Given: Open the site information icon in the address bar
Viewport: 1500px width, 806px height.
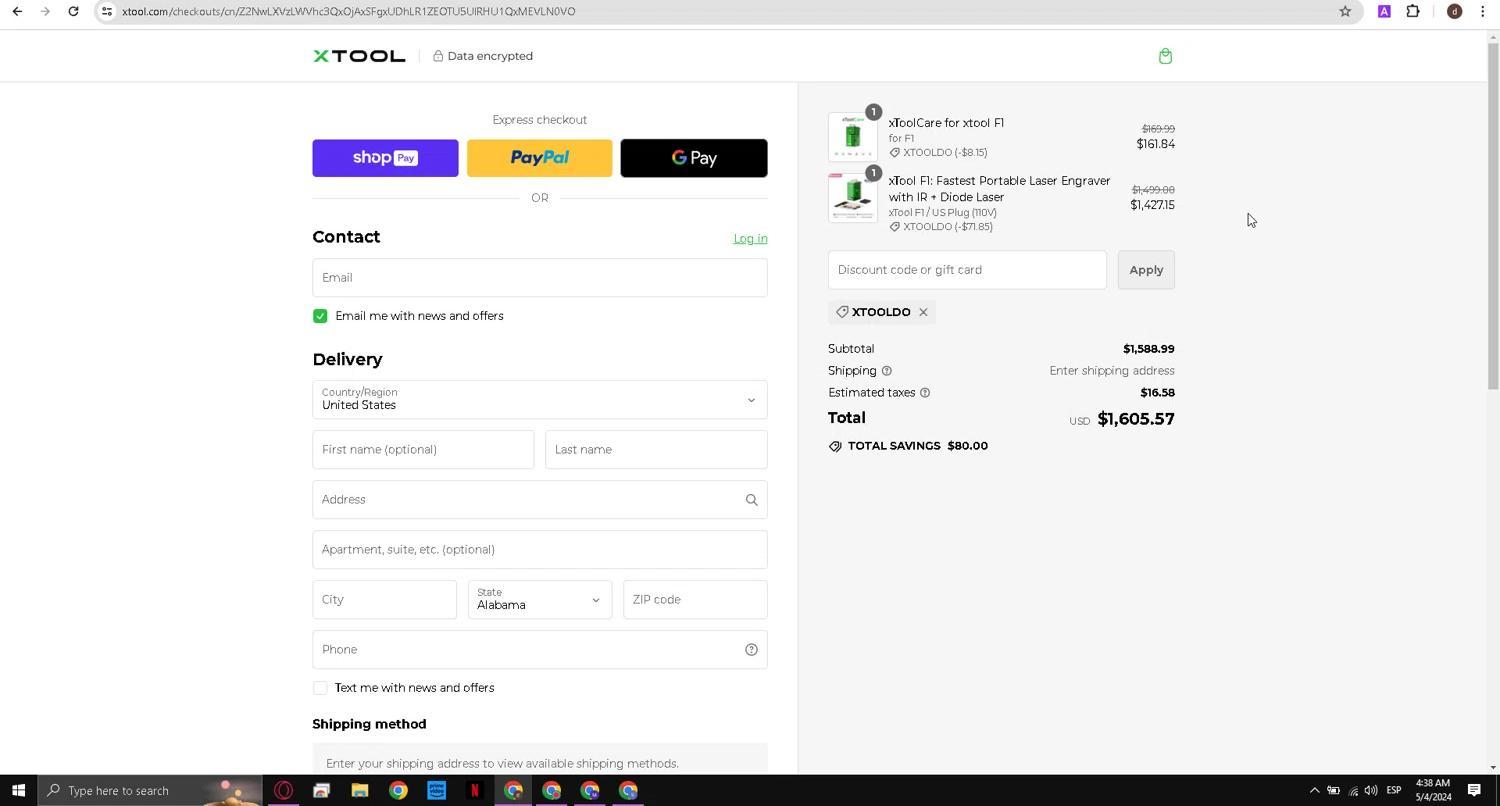Looking at the screenshot, I should click(x=107, y=11).
